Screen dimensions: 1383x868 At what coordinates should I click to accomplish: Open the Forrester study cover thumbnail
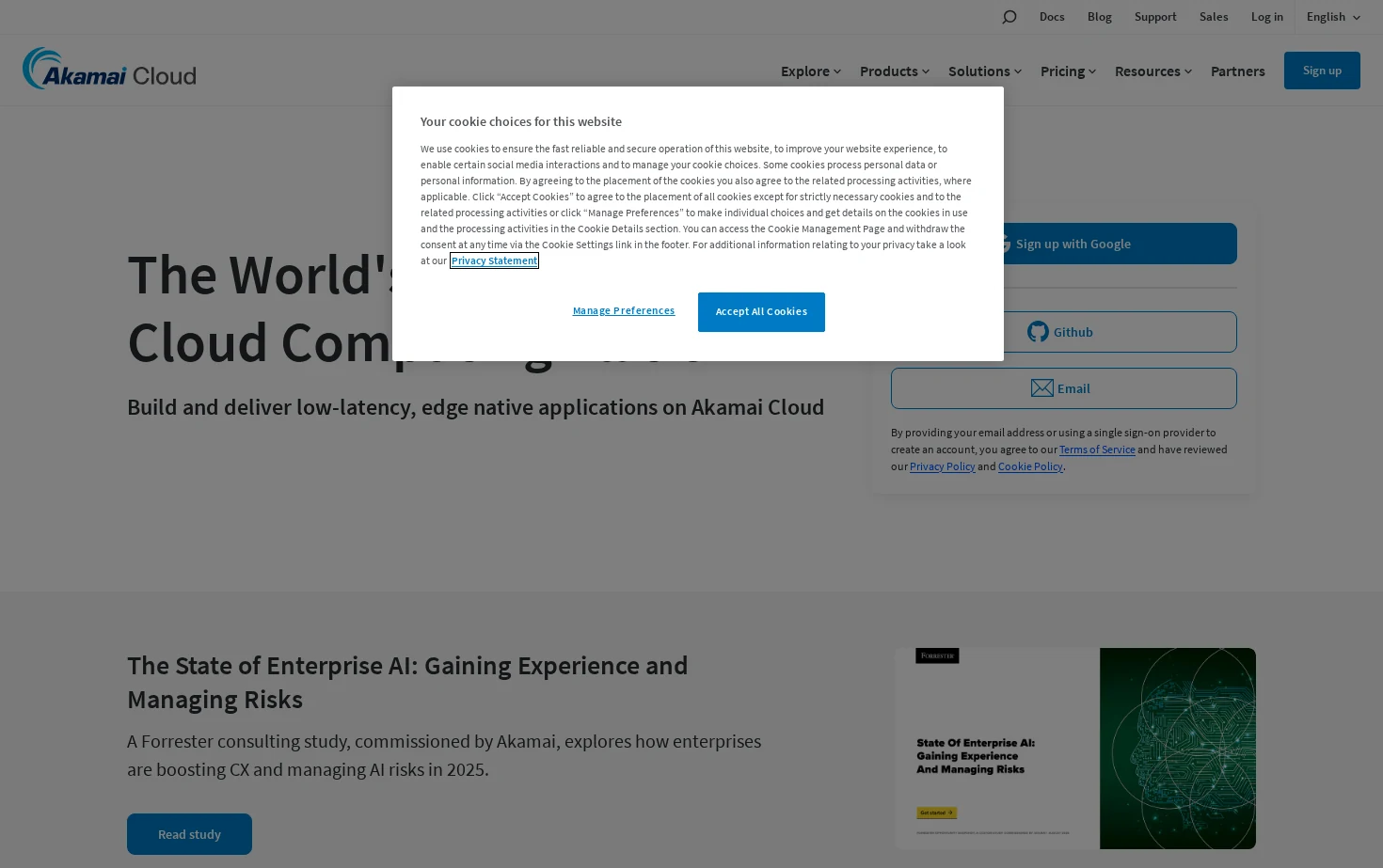1075,749
